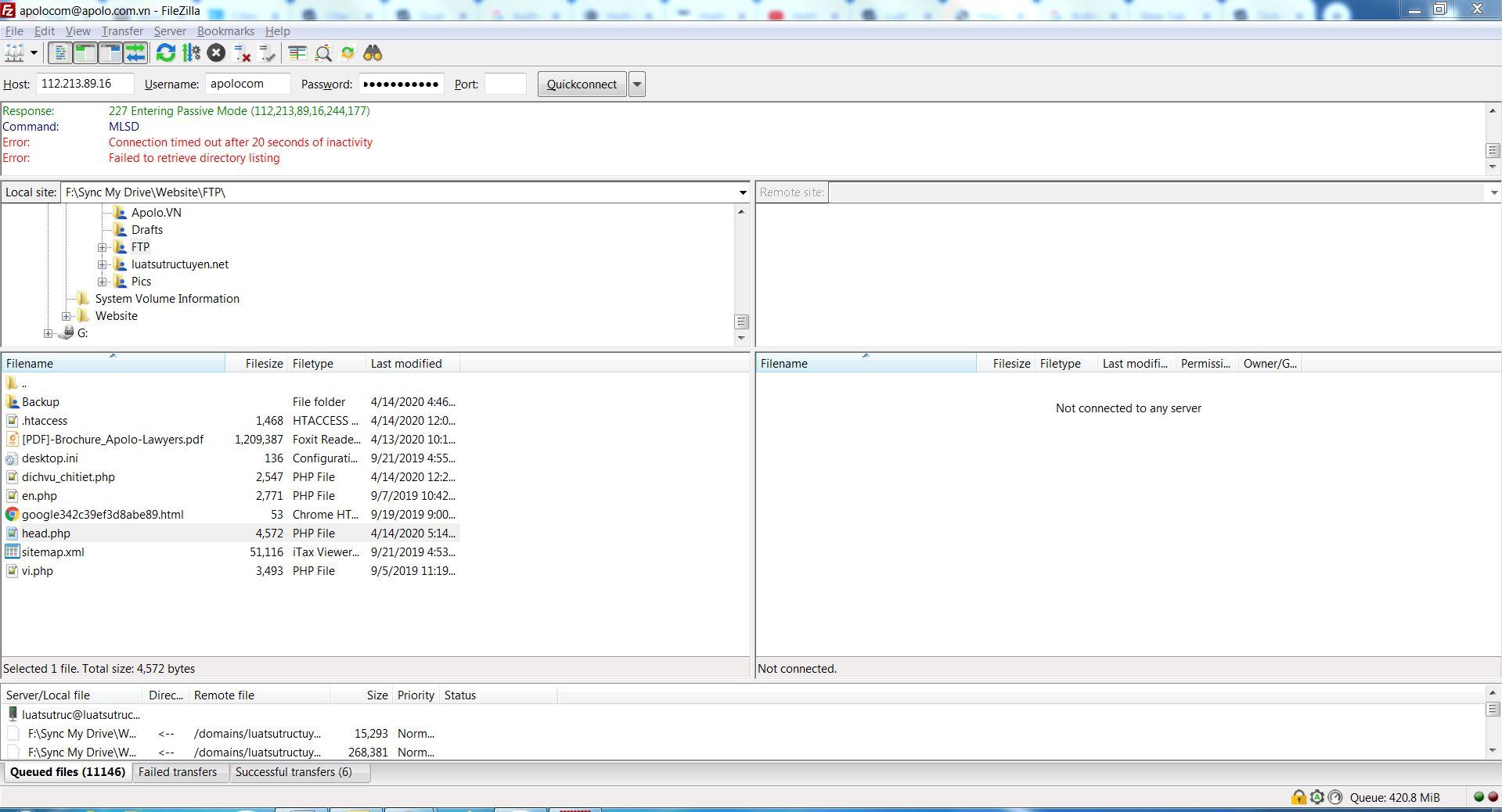The width and height of the screenshot is (1502, 812).
Task: Select the .htaccess file
Action: coord(230,421)
